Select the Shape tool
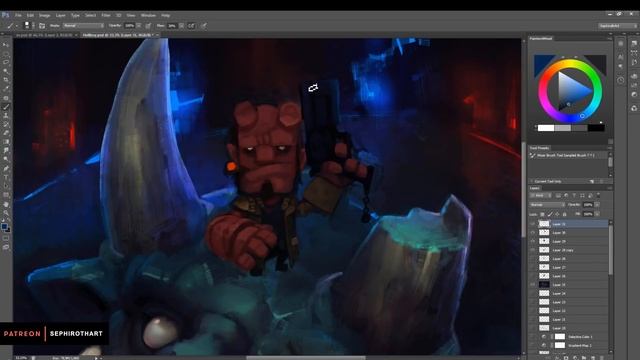This screenshot has width=640, height=360. click(6, 195)
